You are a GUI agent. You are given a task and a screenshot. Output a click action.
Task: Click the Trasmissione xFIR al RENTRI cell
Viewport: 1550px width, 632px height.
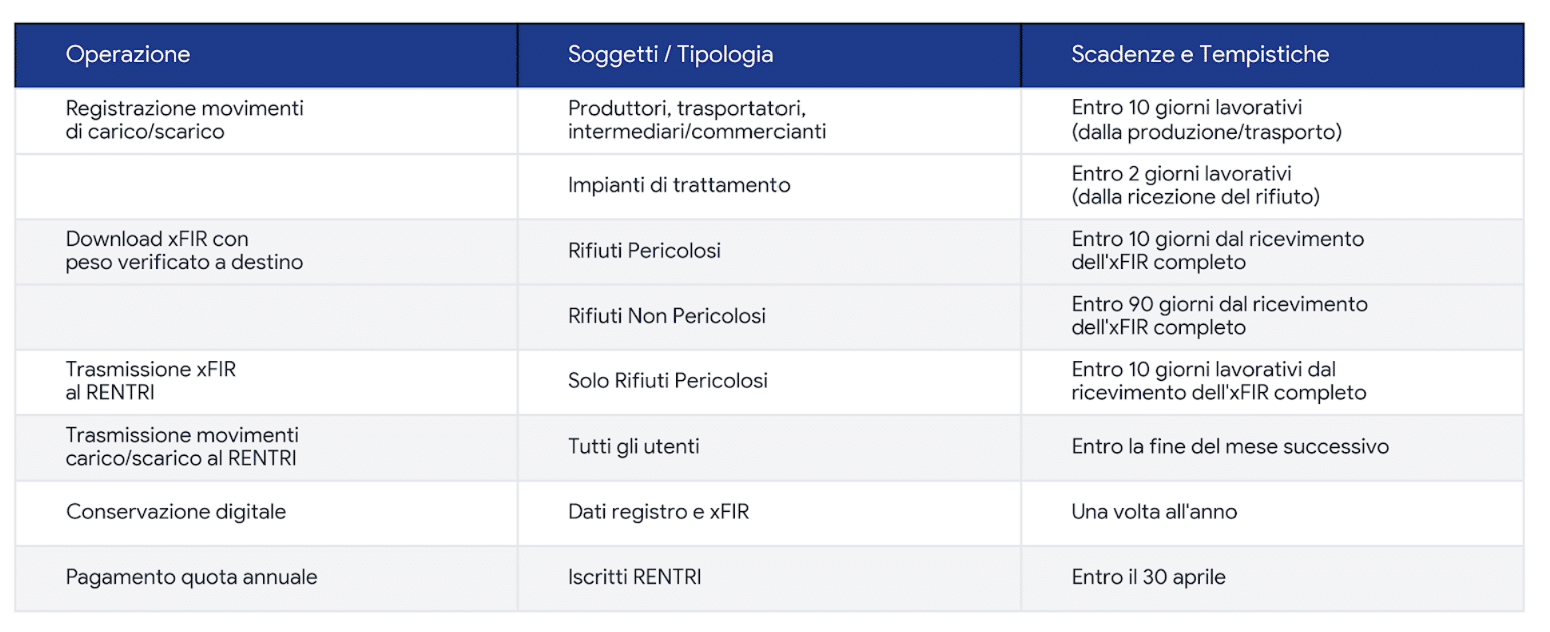point(266,382)
